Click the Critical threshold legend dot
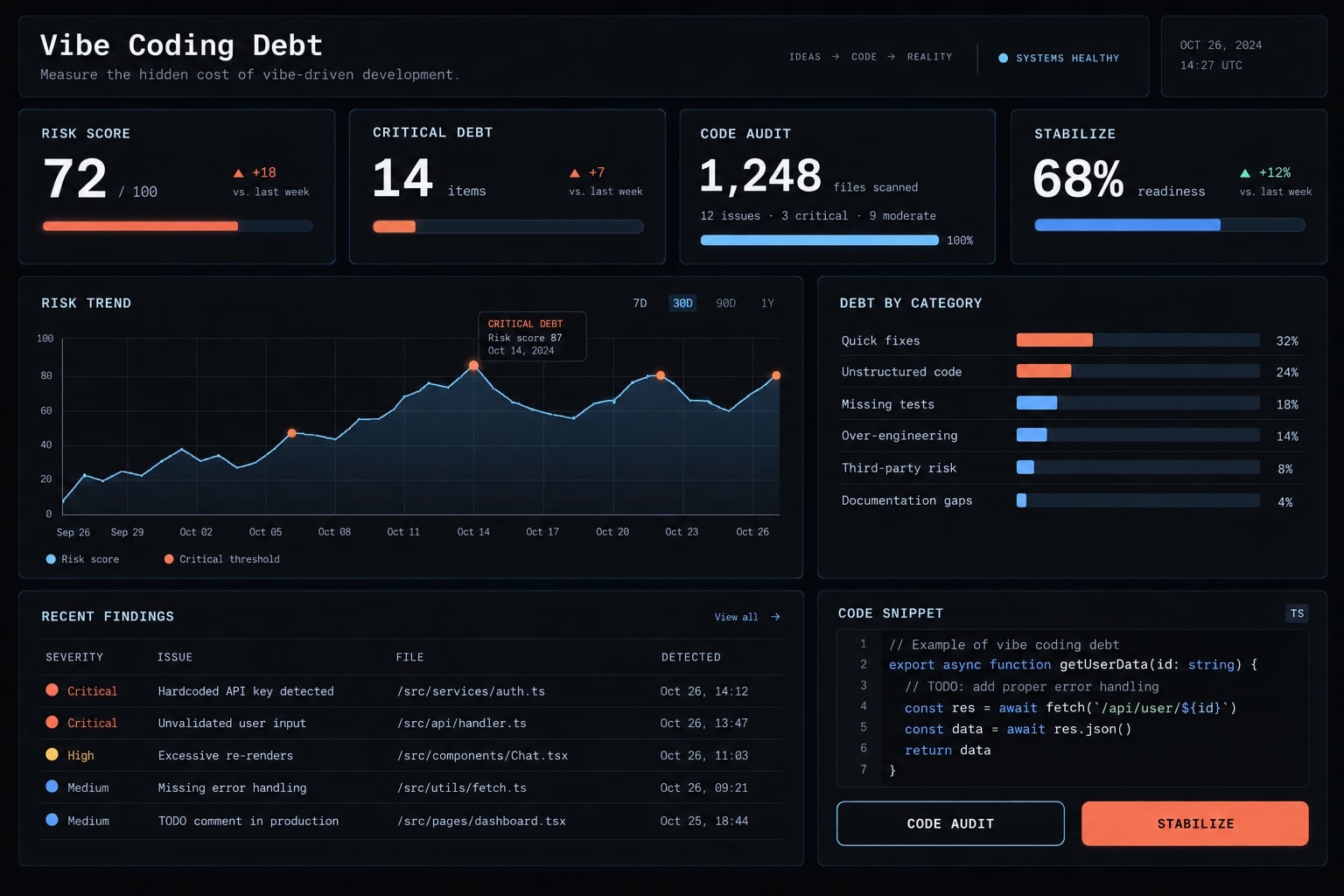The height and width of the screenshot is (896, 1344). coord(169,559)
